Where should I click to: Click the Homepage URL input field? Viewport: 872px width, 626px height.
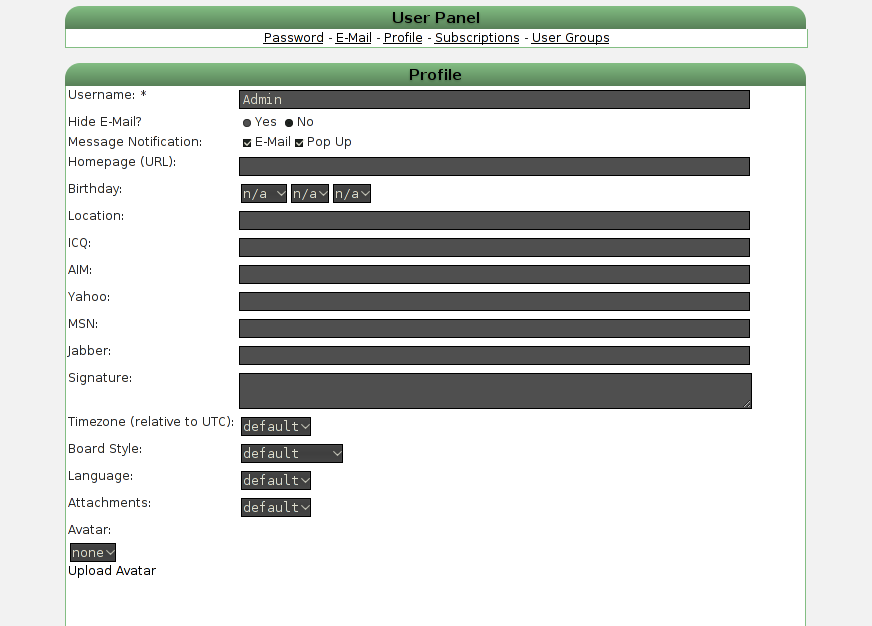[494, 166]
